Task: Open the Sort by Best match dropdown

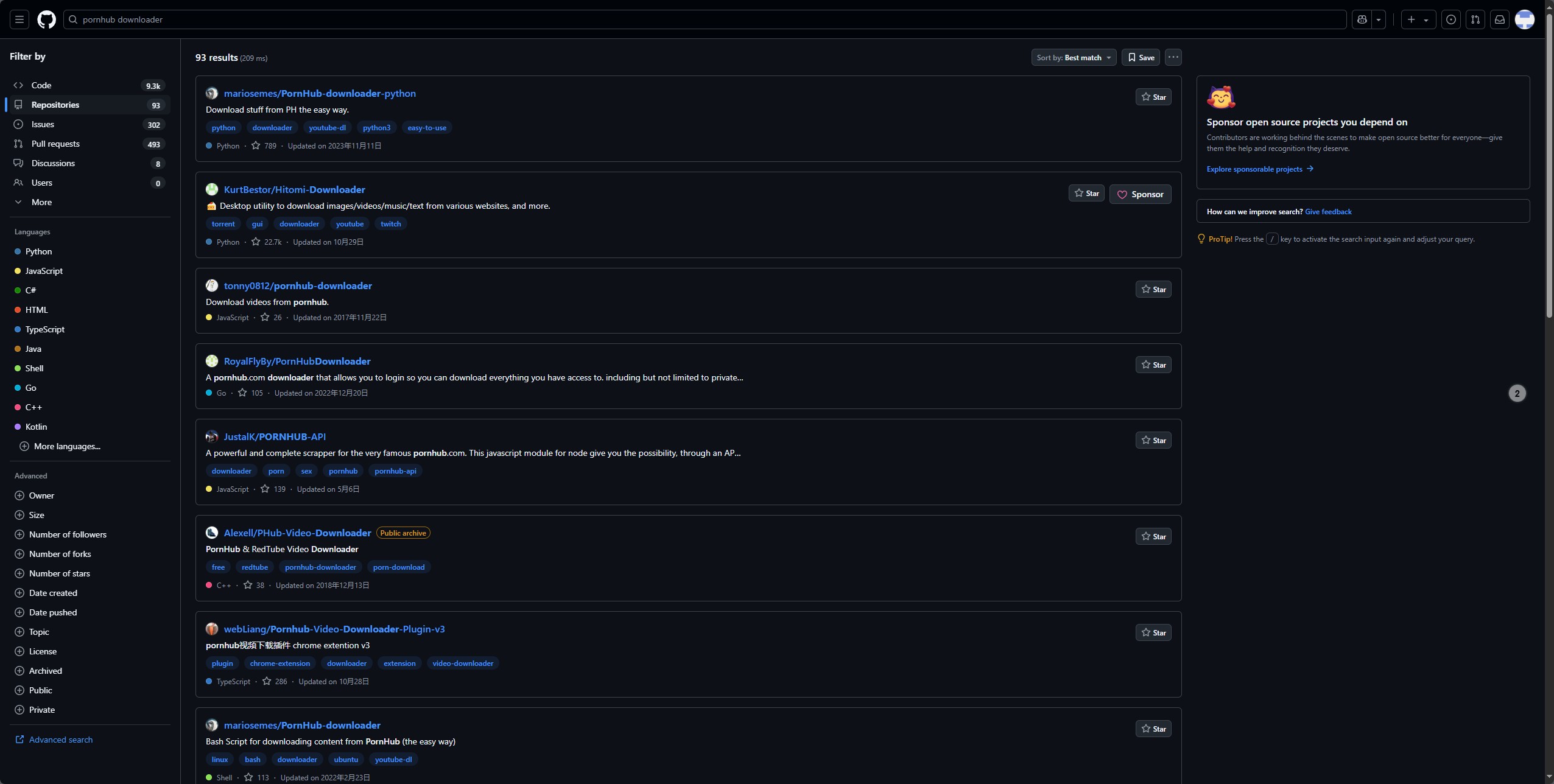Action: click(1074, 57)
